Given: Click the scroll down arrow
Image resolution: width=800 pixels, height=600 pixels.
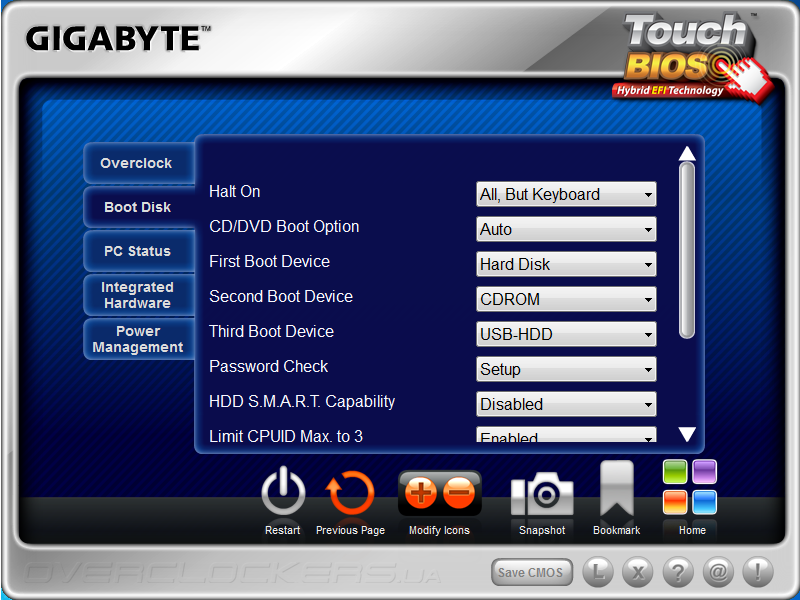Looking at the screenshot, I should pos(687,434).
